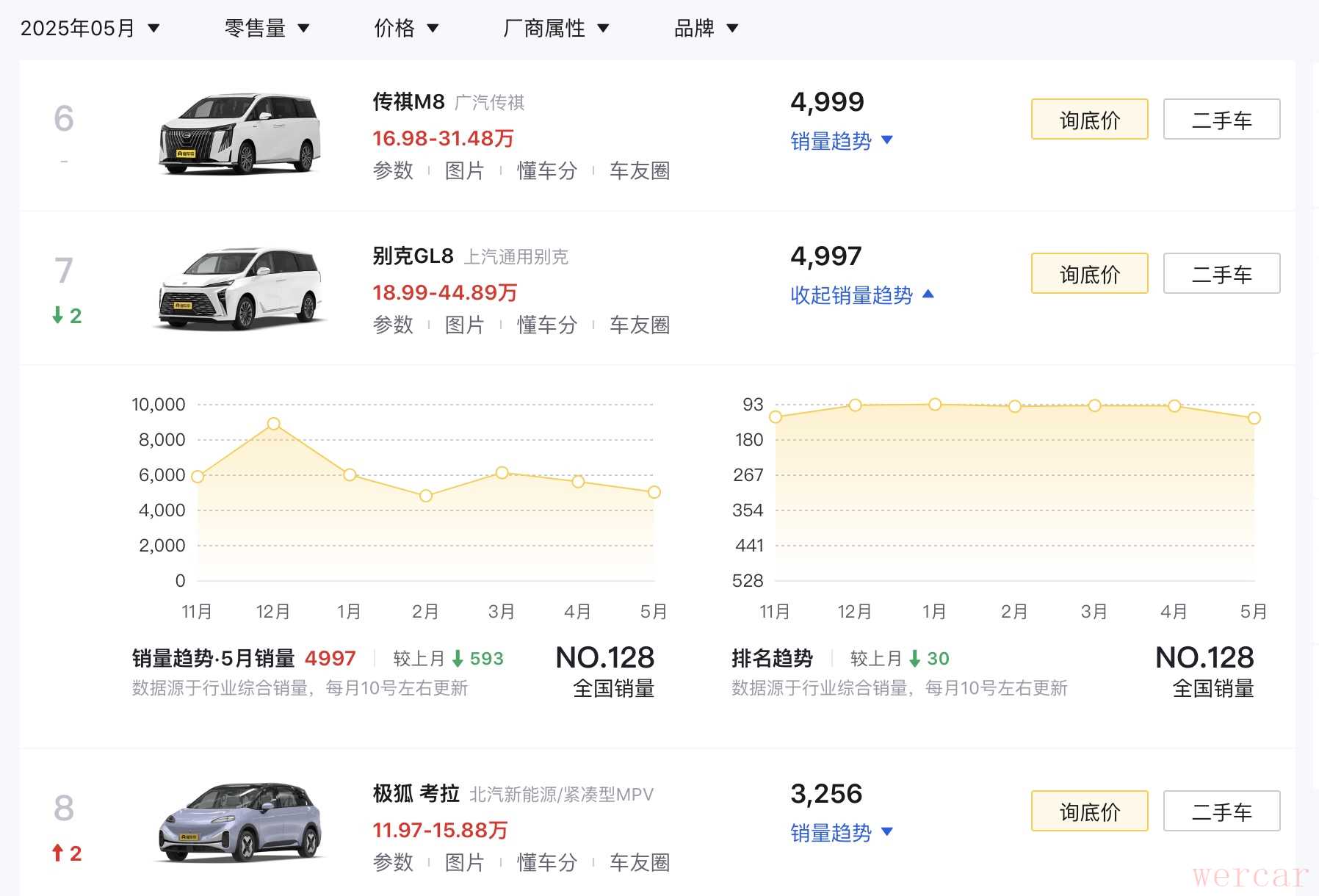Image resolution: width=1319 pixels, height=896 pixels.
Task: Open the 极狐 考拉 model title link
Action: (x=416, y=793)
